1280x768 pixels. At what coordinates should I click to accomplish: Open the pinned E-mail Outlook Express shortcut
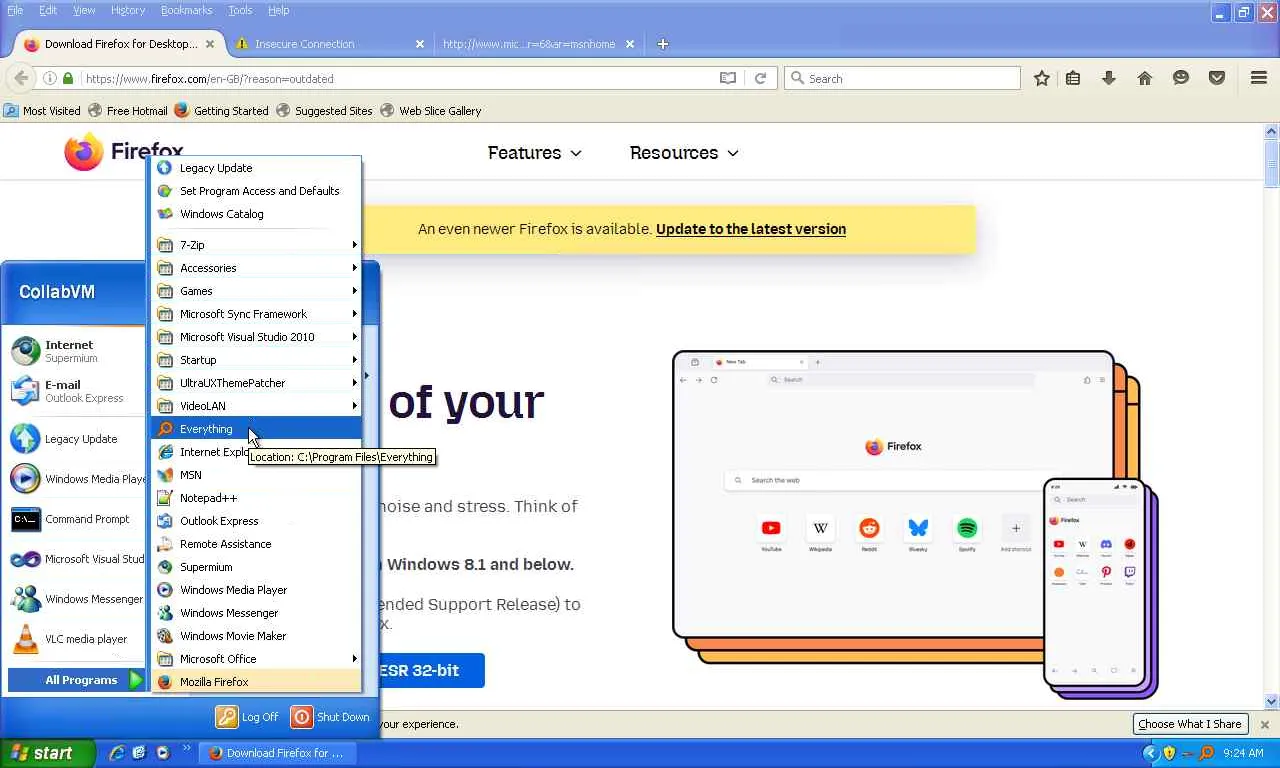pos(78,391)
